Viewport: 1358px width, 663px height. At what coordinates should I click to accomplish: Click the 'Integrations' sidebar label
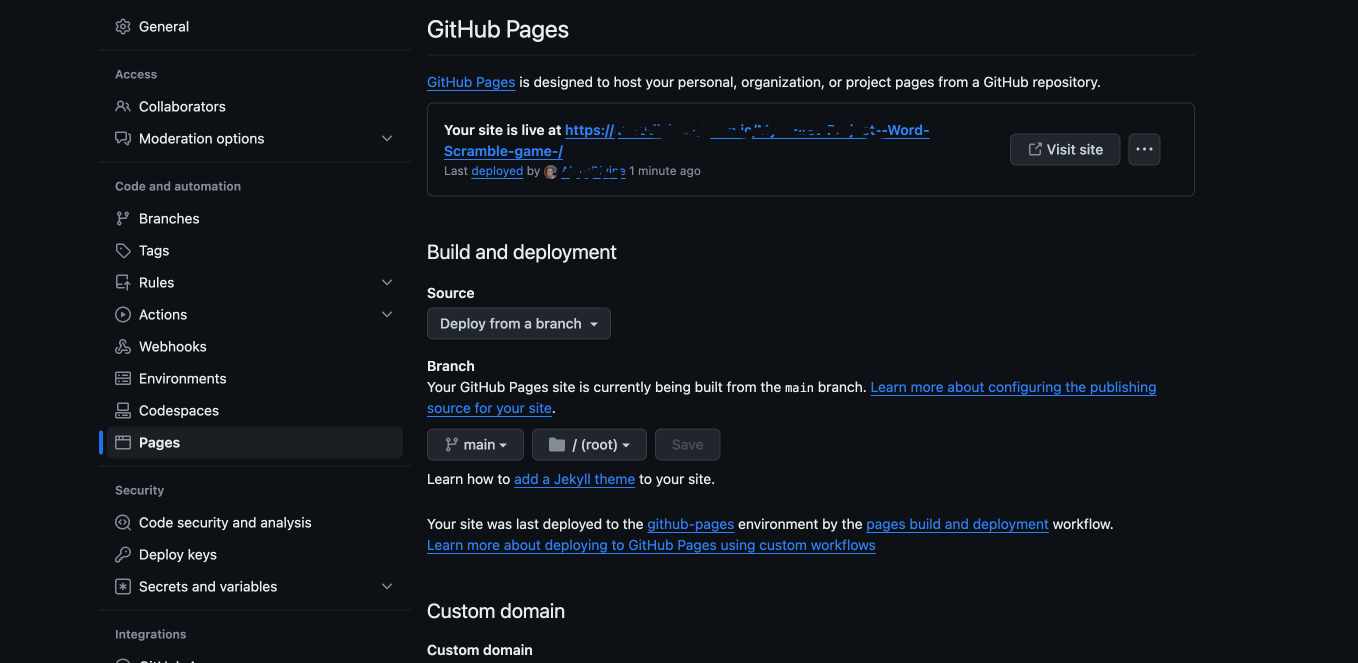pos(150,635)
